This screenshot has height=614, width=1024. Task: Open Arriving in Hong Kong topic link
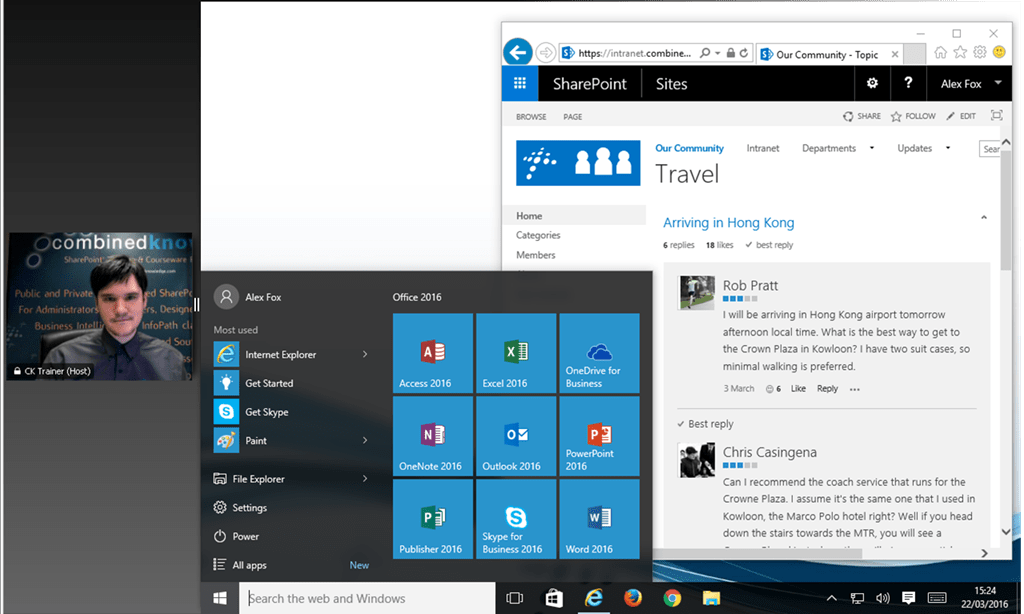pyautogui.click(x=729, y=223)
